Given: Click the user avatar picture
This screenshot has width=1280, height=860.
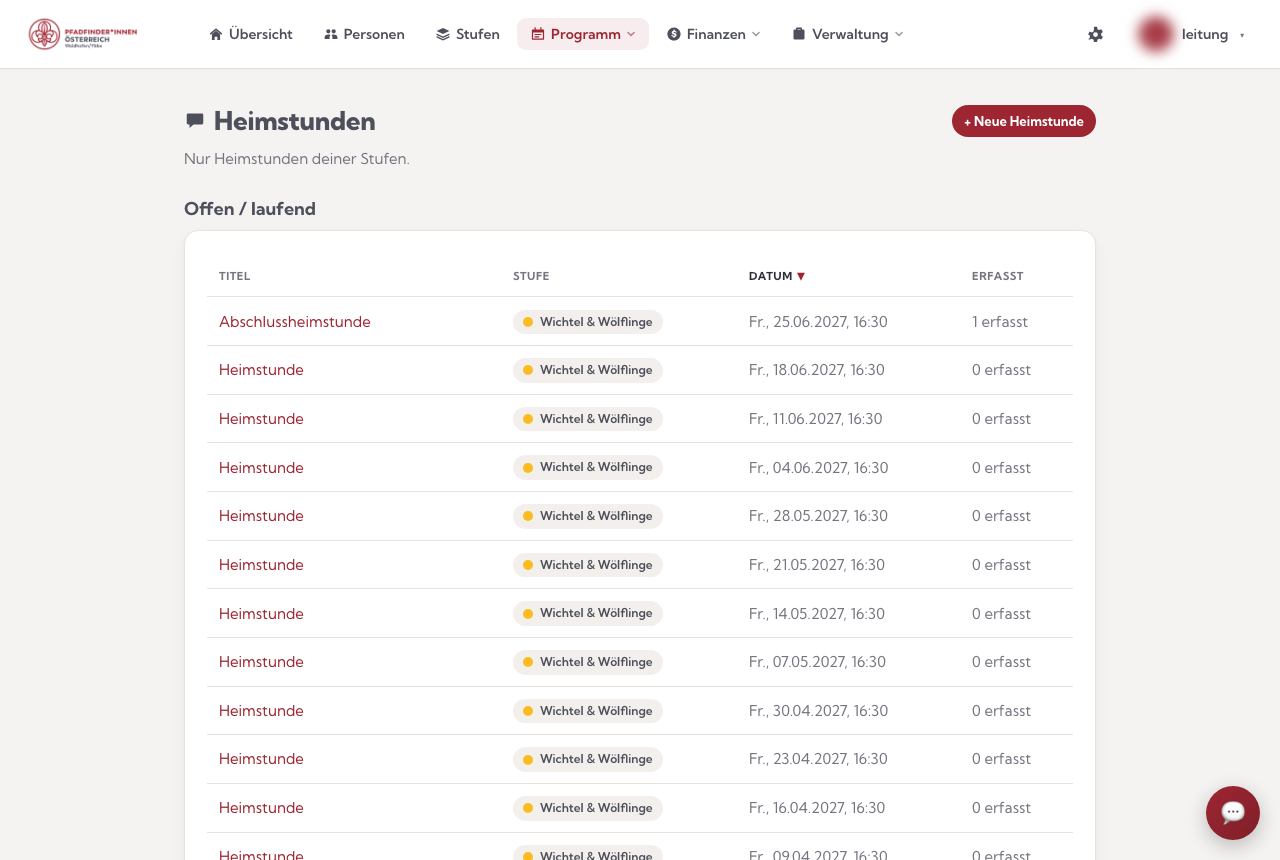Looking at the screenshot, I should click(1155, 34).
